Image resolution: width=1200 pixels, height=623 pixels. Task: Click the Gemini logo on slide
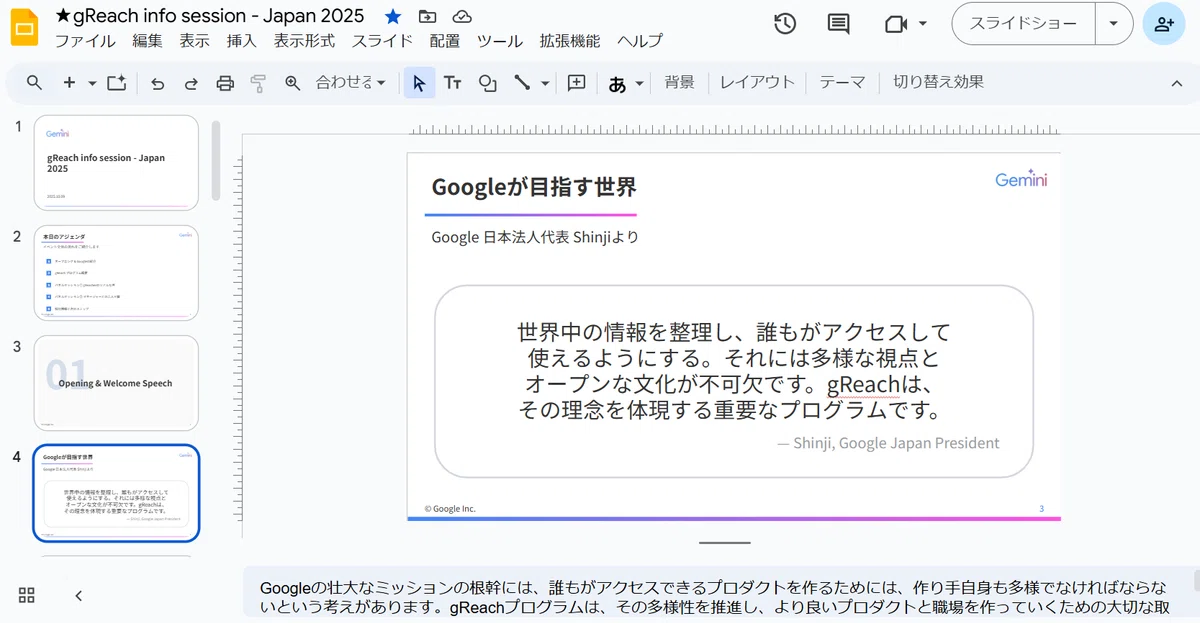coord(1021,180)
